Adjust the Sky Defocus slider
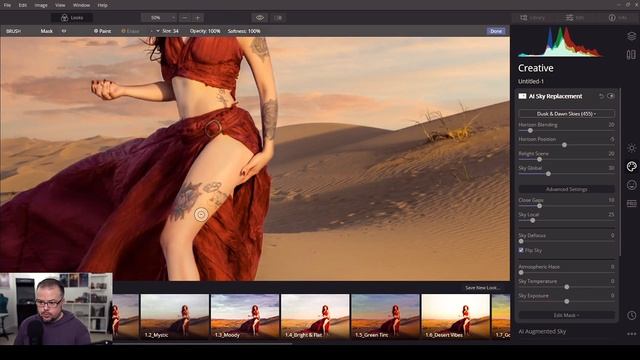The height and width of the screenshot is (360, 640). click(566, 241)
